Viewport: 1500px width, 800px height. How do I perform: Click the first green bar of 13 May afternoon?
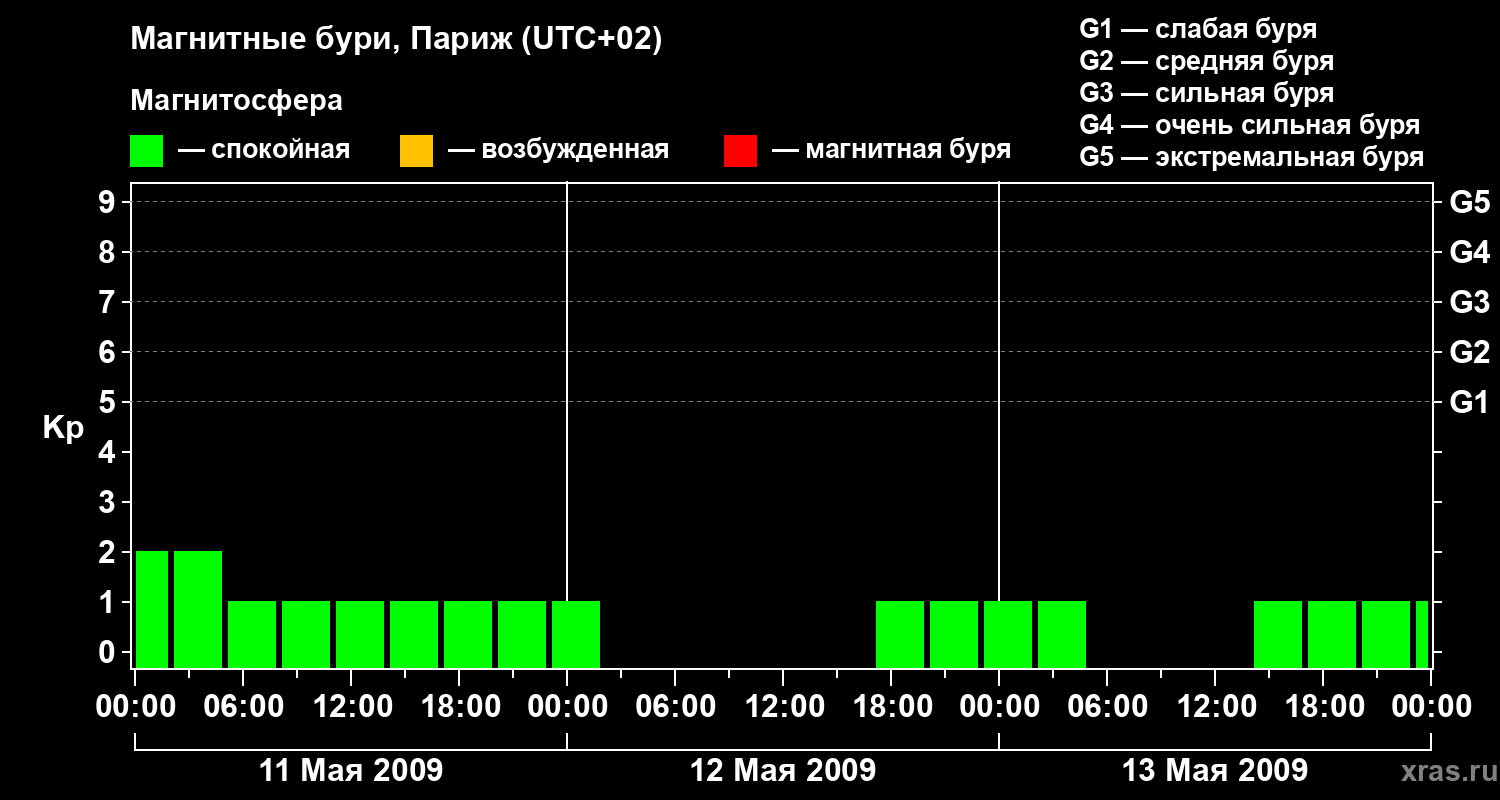(1278, 634)
